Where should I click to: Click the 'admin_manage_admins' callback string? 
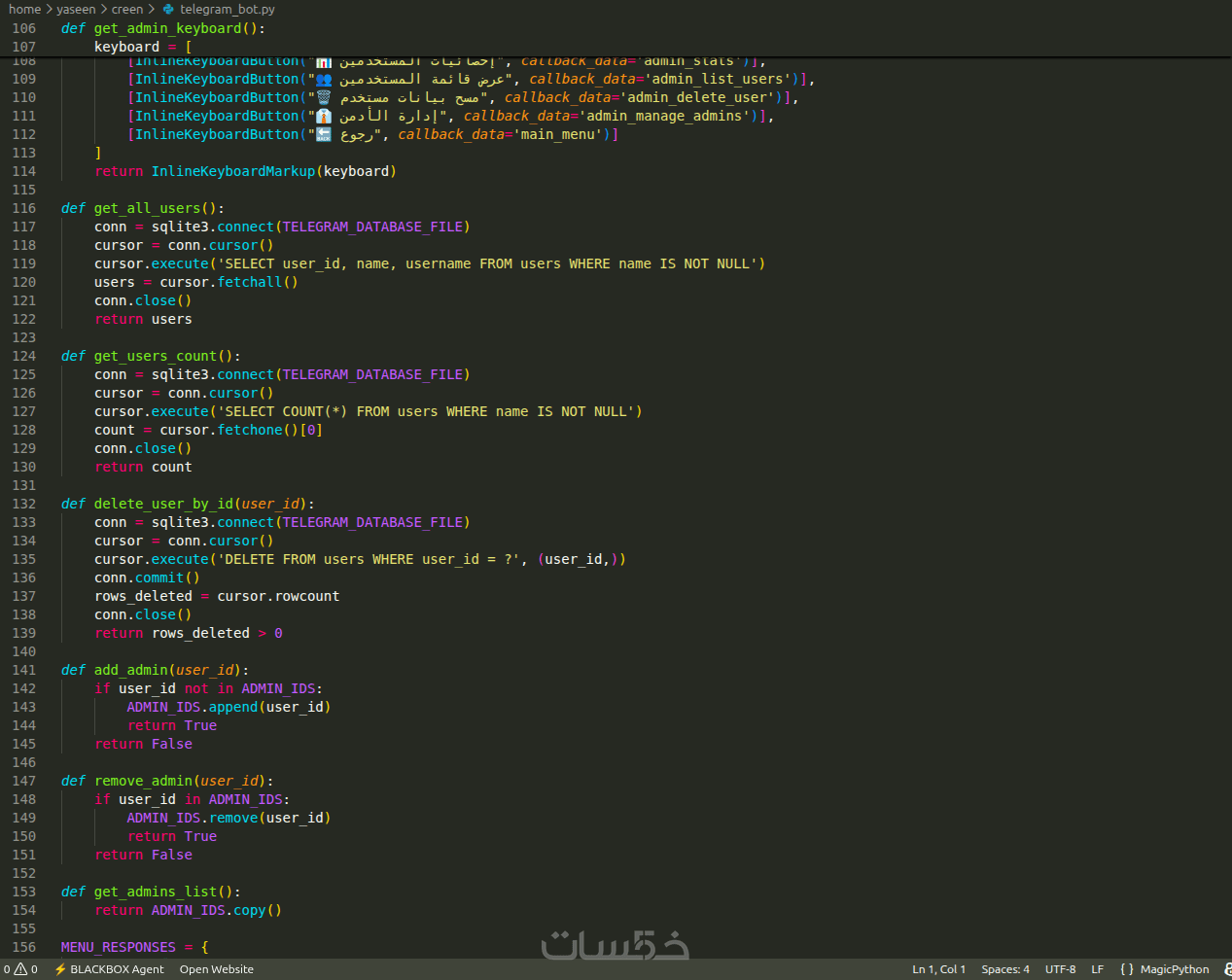pyautogui.click(x=664, y=116)
